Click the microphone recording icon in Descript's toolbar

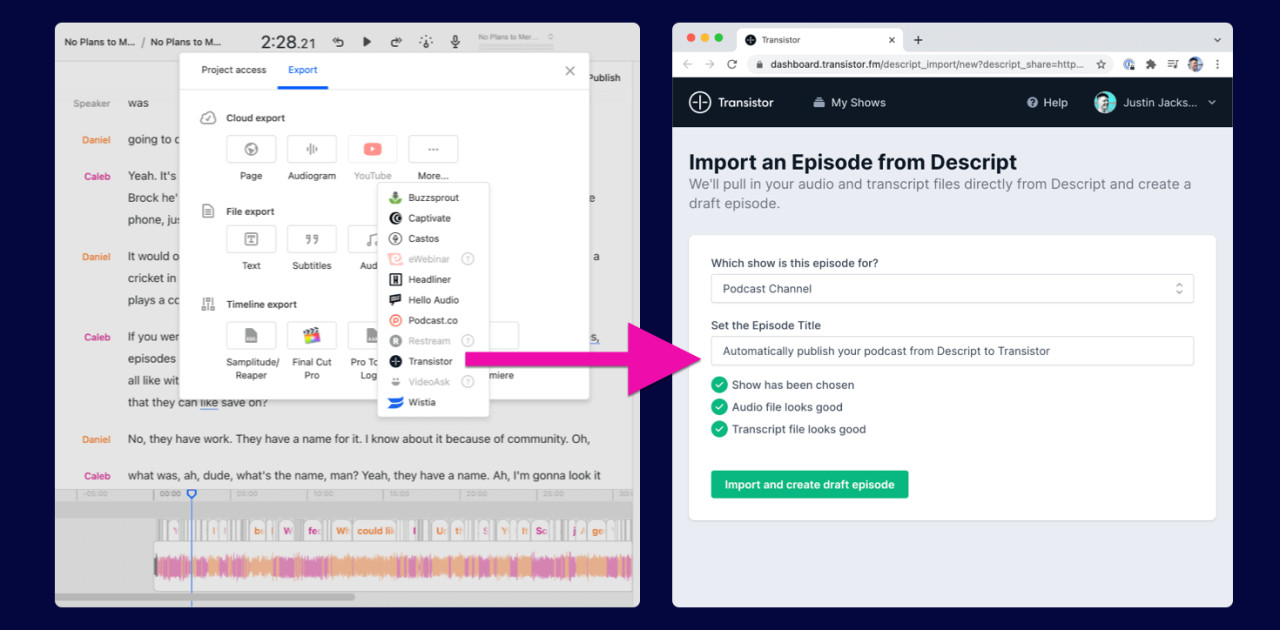click(455, 41)
